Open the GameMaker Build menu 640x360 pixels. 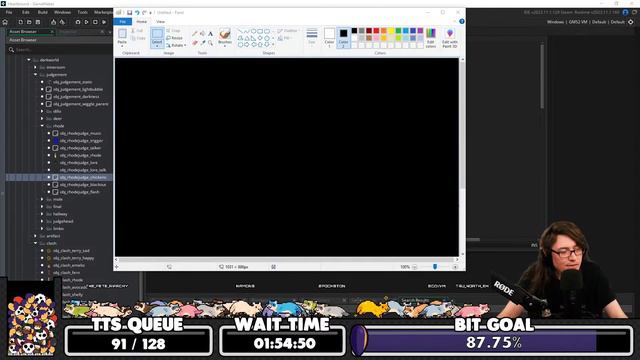tap(42, 12)
